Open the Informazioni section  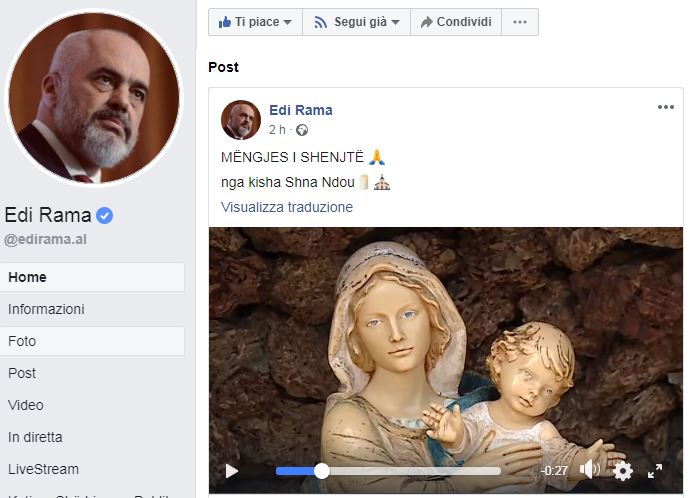(46, 309)
